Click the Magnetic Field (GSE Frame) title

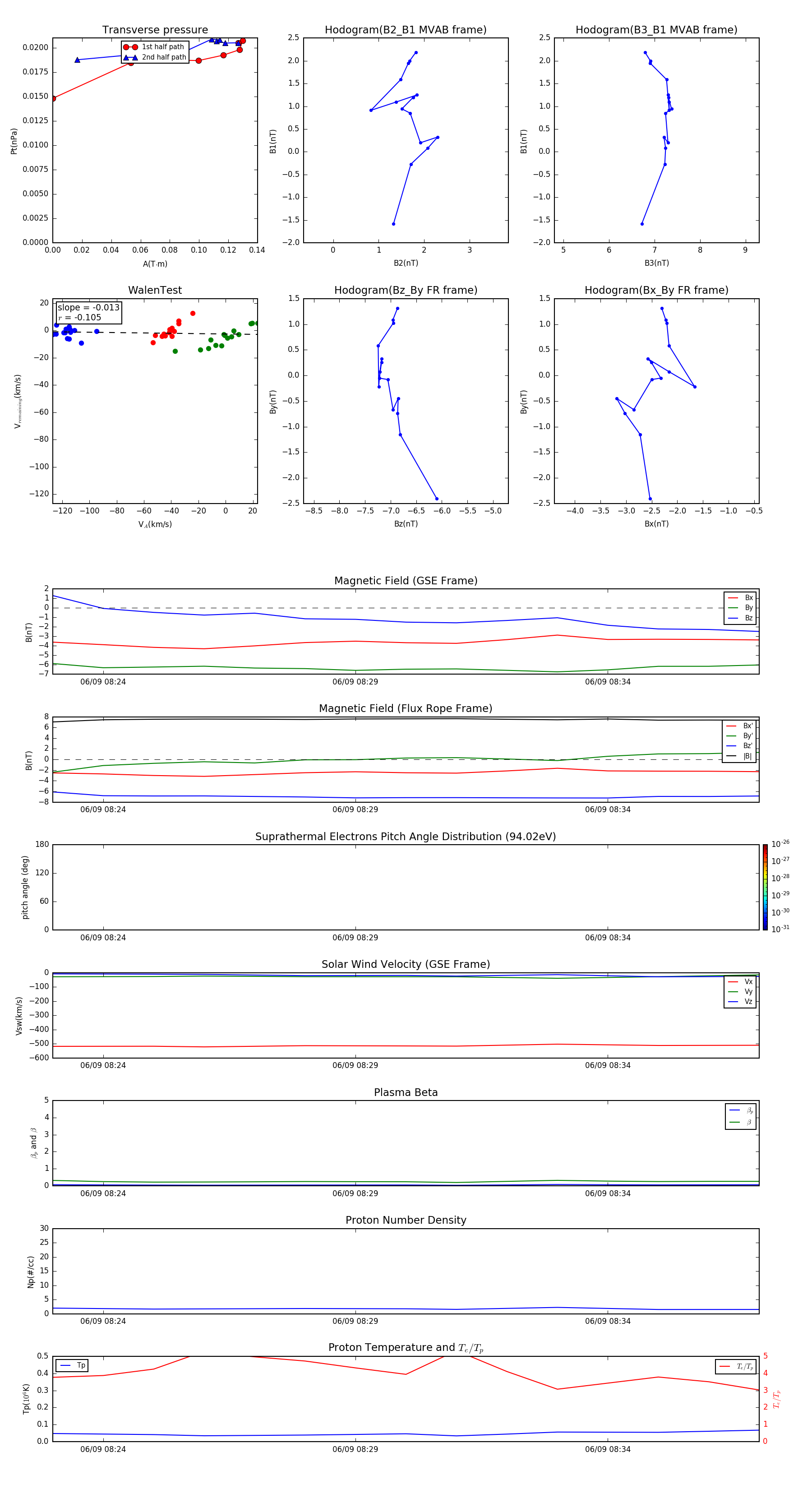[406, 581]
